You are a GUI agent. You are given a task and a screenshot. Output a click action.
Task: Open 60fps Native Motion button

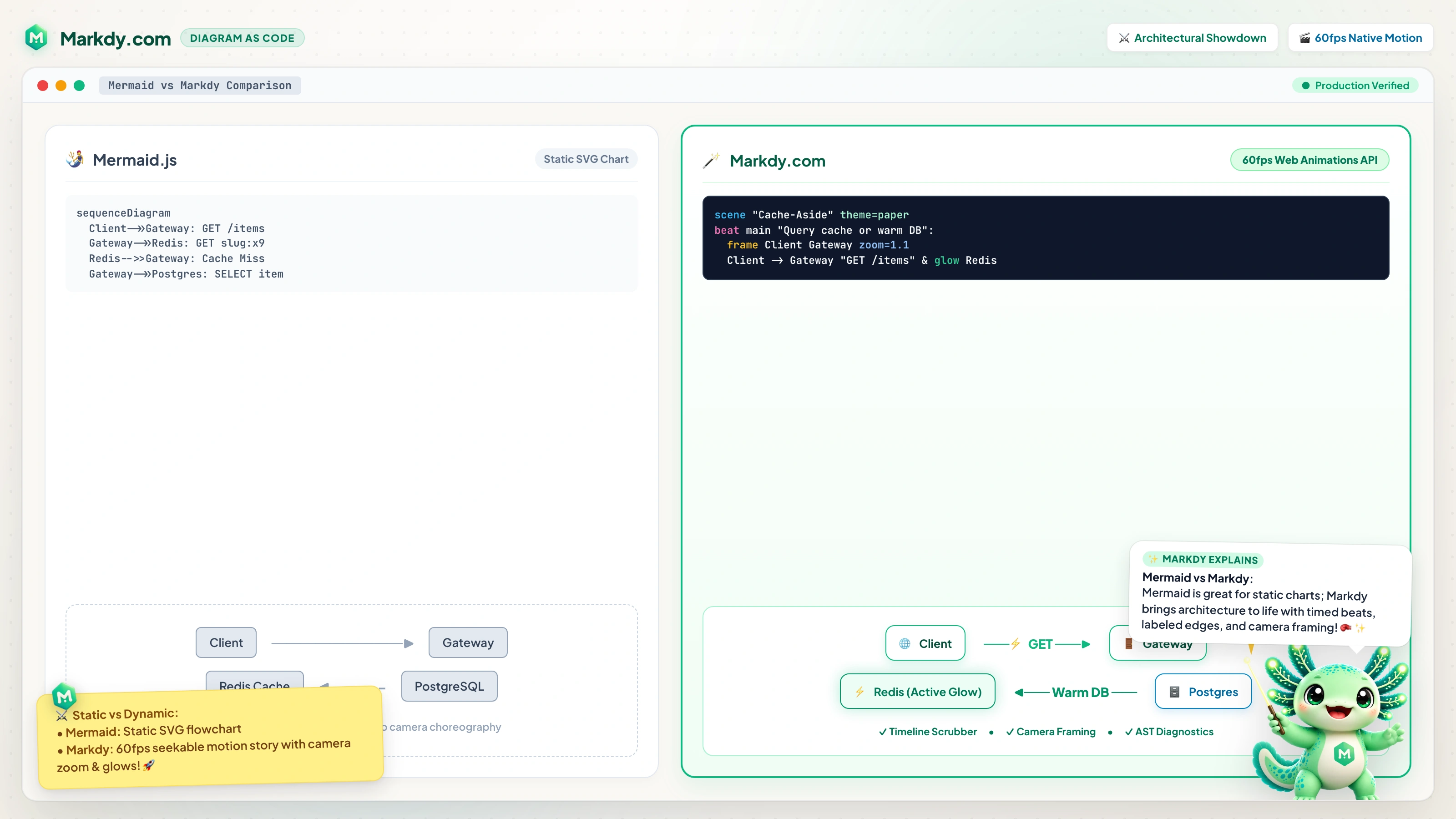coord(1360,38)
